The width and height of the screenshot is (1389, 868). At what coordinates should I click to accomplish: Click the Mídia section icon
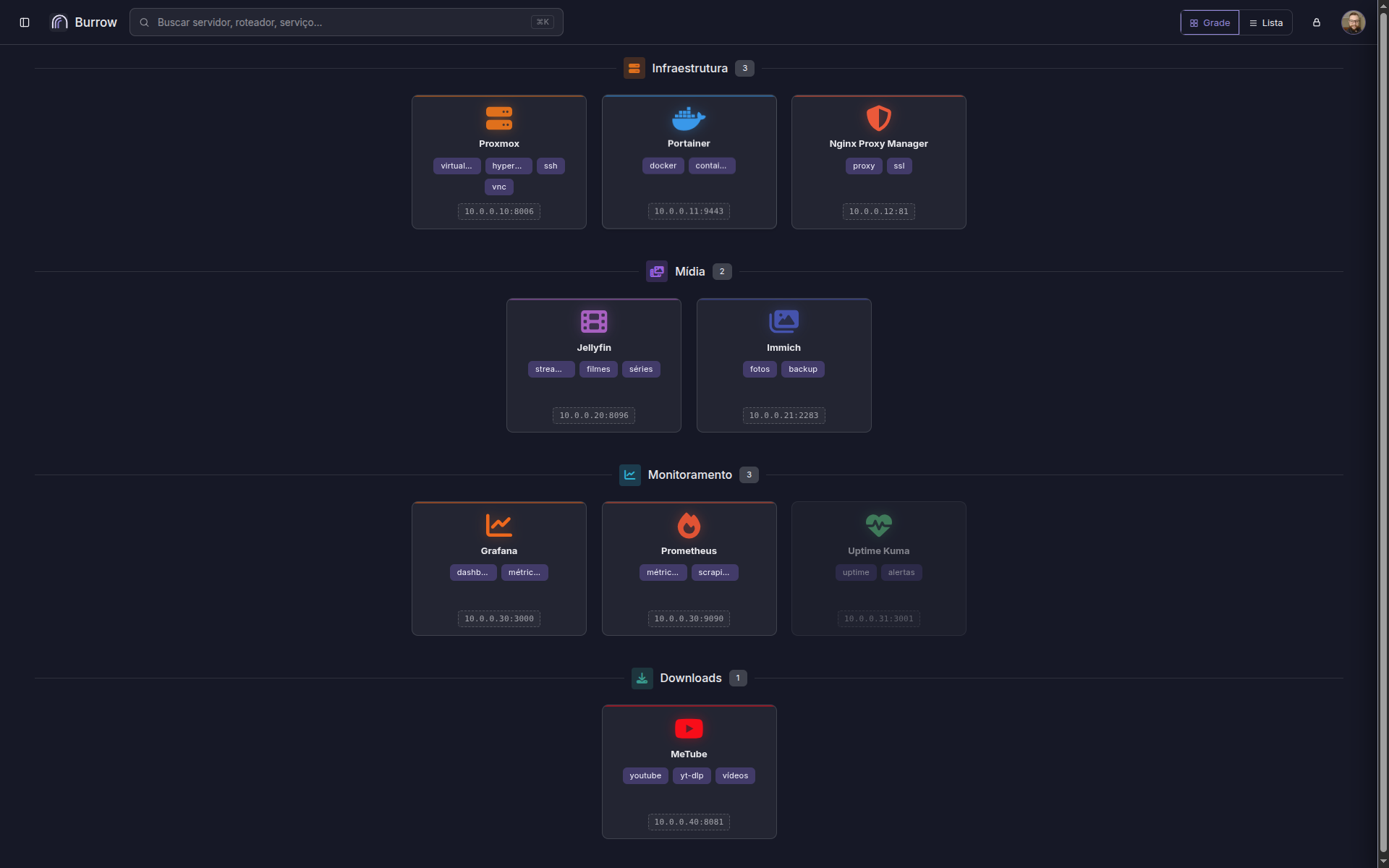point(657,271)
